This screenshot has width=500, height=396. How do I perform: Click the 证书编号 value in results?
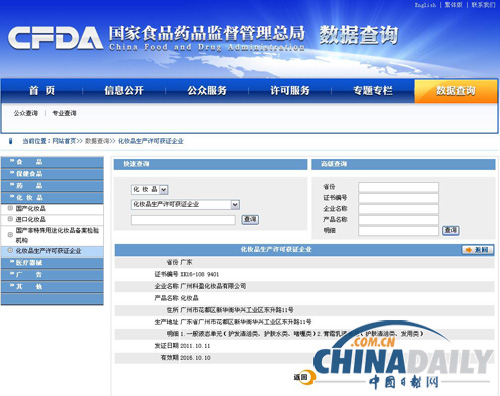(200, 274)
